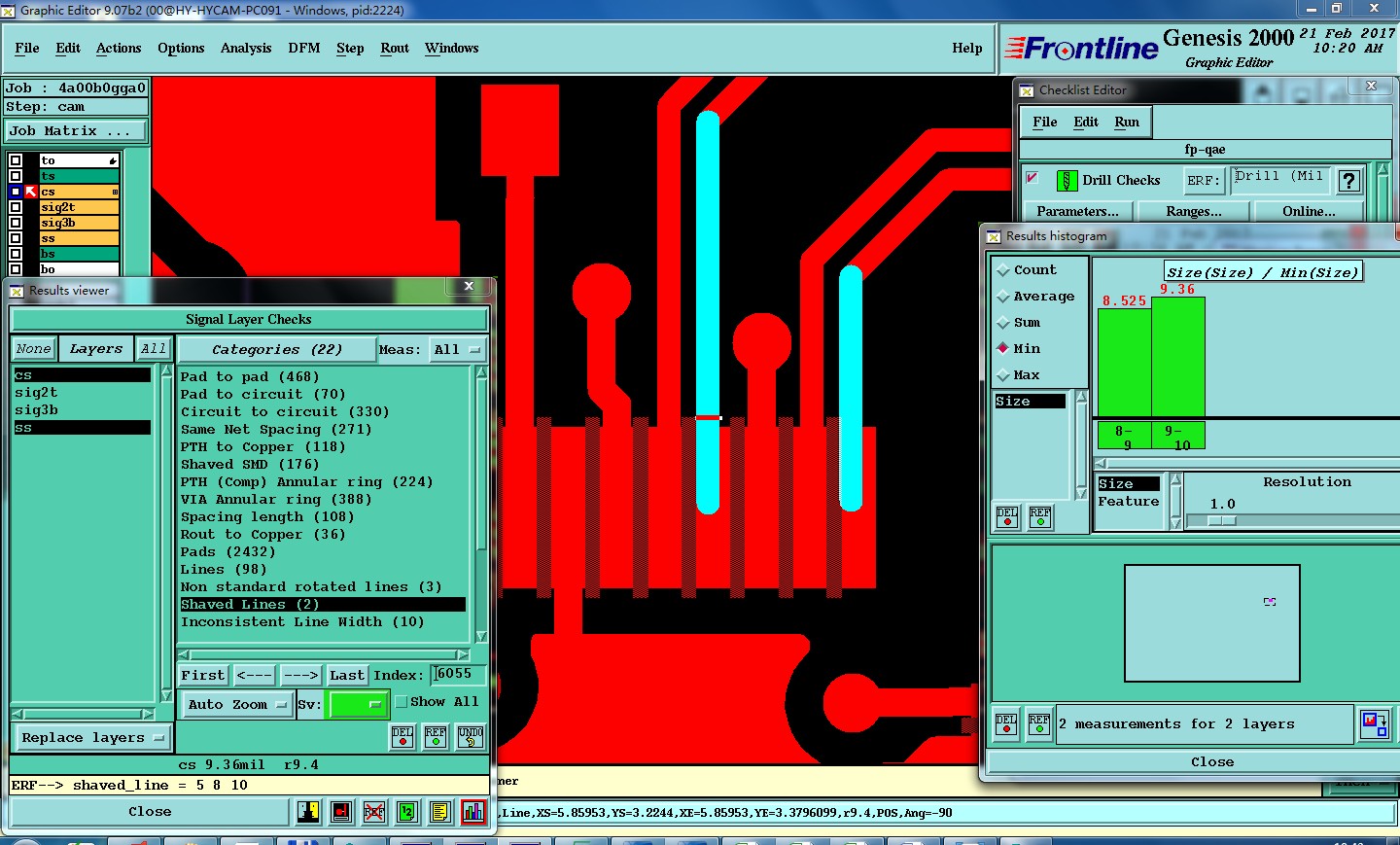Screen dimensions: 1400x845
Task: Select the Sum radio option
Action: [x=1003, y=323]
